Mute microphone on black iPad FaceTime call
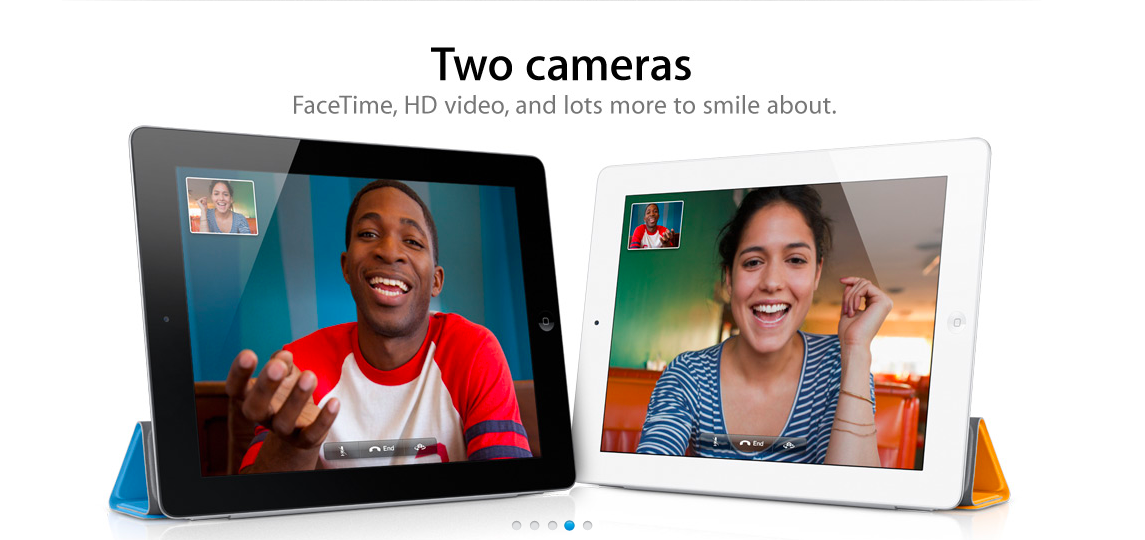The height and width of the screenshot is (540, 1145). coord(343,449)
